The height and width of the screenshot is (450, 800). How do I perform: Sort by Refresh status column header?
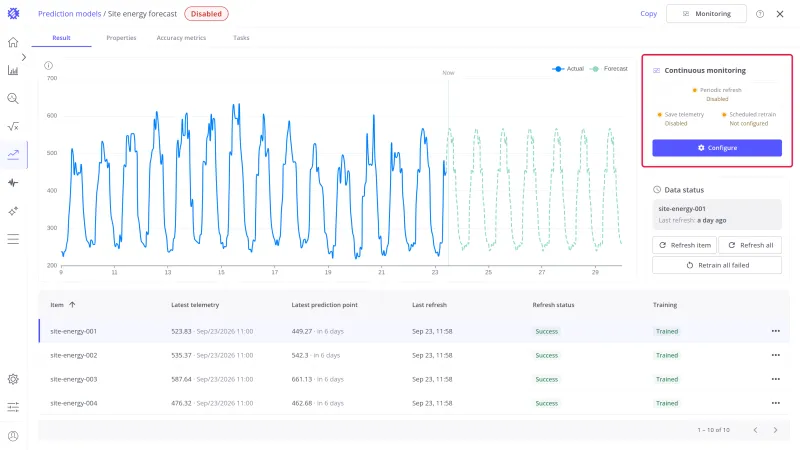tap(553, 305)
